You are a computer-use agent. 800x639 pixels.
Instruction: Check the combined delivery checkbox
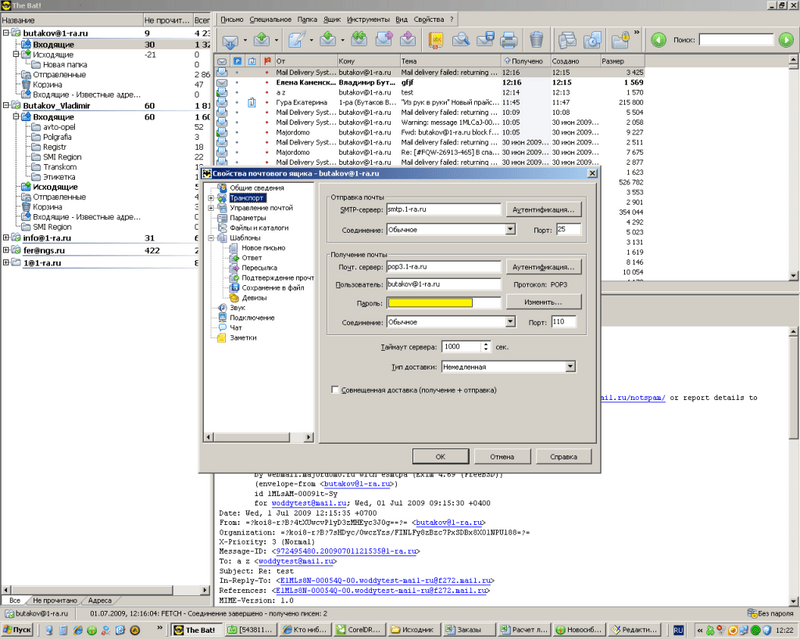(x=335, y=390)
